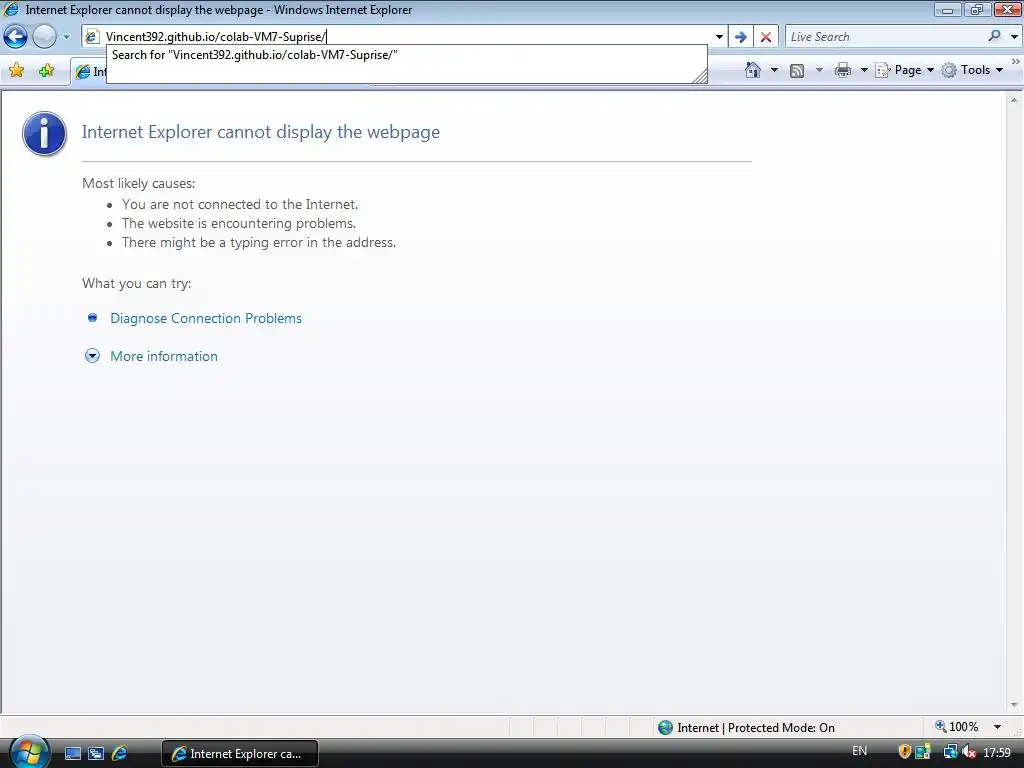The image size is (1024, 768).
Task: Select the autocomplete search suggestion entry
Action: (x=406, y=55)
